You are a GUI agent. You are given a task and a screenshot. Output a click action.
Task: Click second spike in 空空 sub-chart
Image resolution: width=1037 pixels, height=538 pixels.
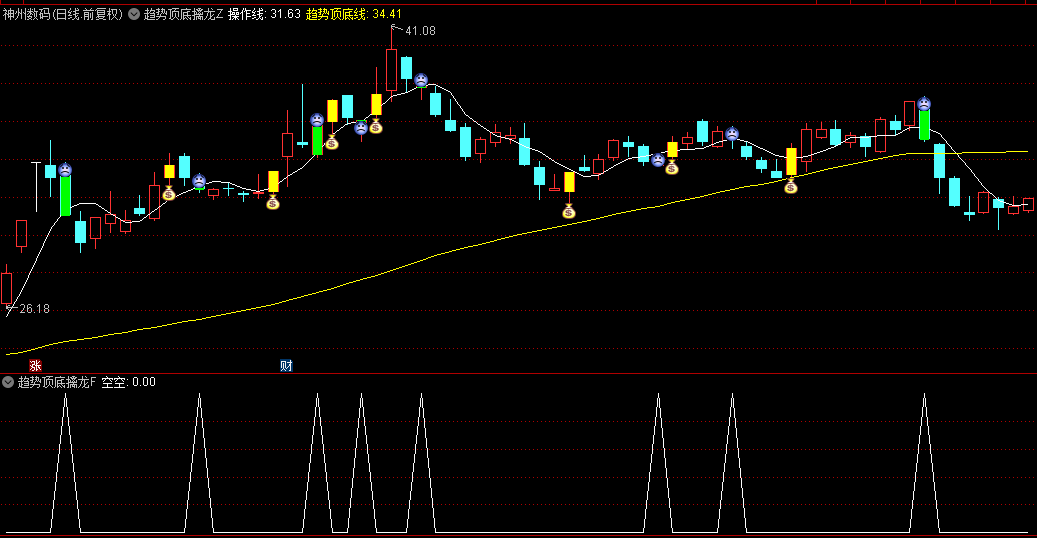[x=199, y=463]
